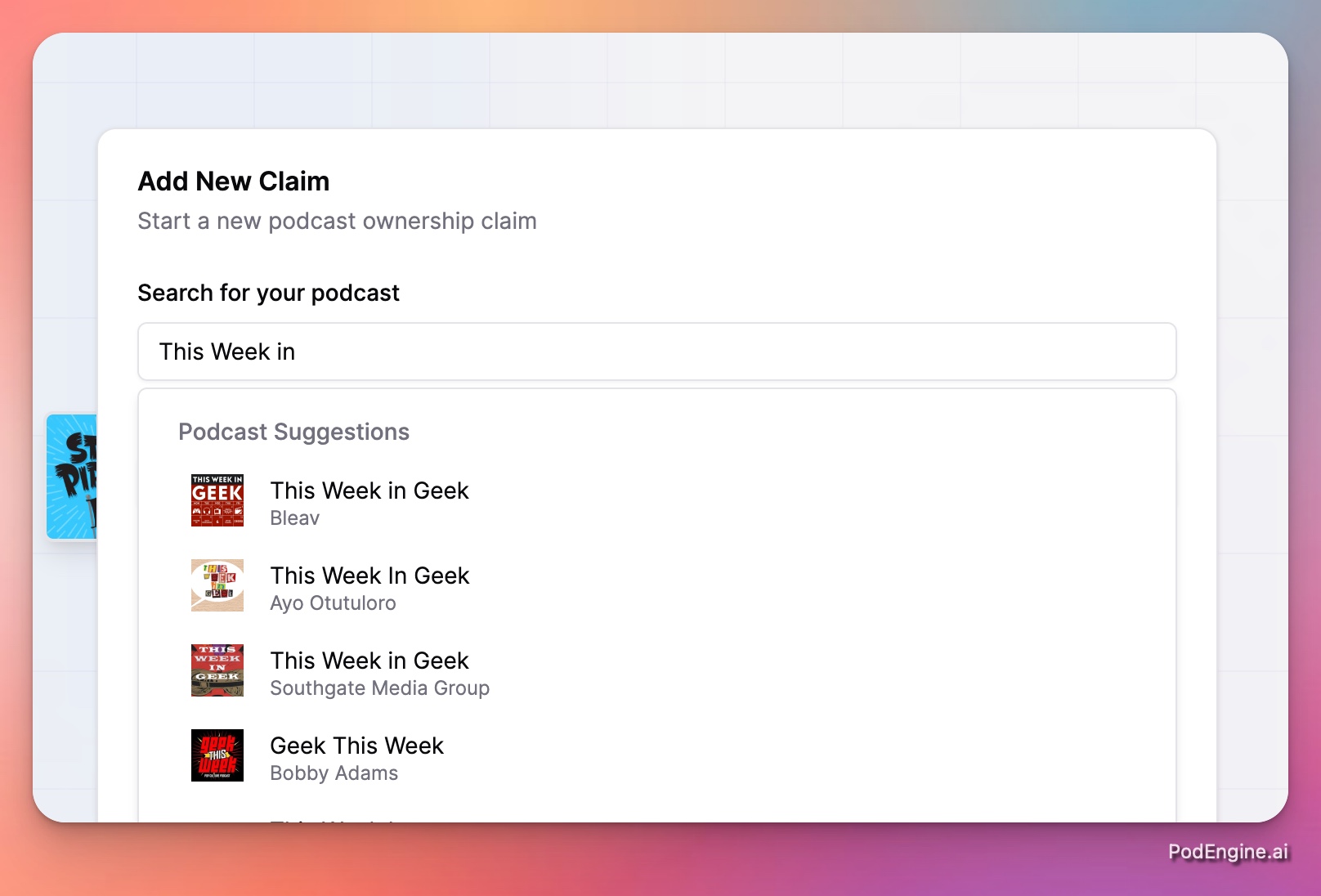
Task: Click the Bleav This Week in Geek artwork
Action: pyautogui.click(x=217, y=500)
